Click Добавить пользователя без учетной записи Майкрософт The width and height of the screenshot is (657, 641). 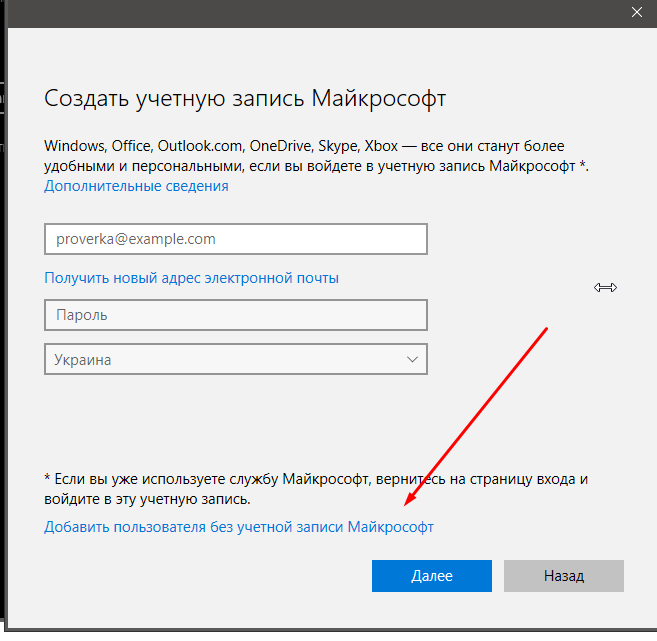click(x=239, y=527)
